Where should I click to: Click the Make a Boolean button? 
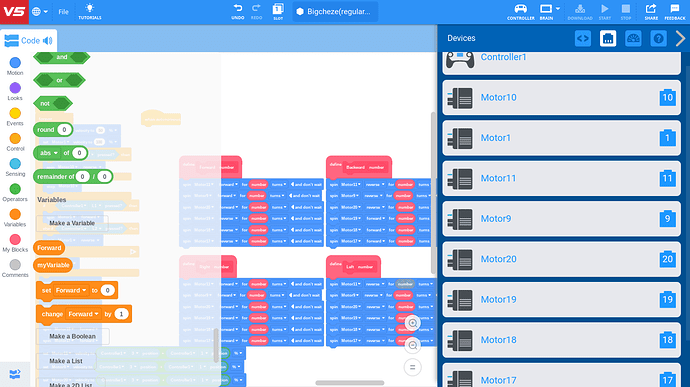click(x=72, y=336)
